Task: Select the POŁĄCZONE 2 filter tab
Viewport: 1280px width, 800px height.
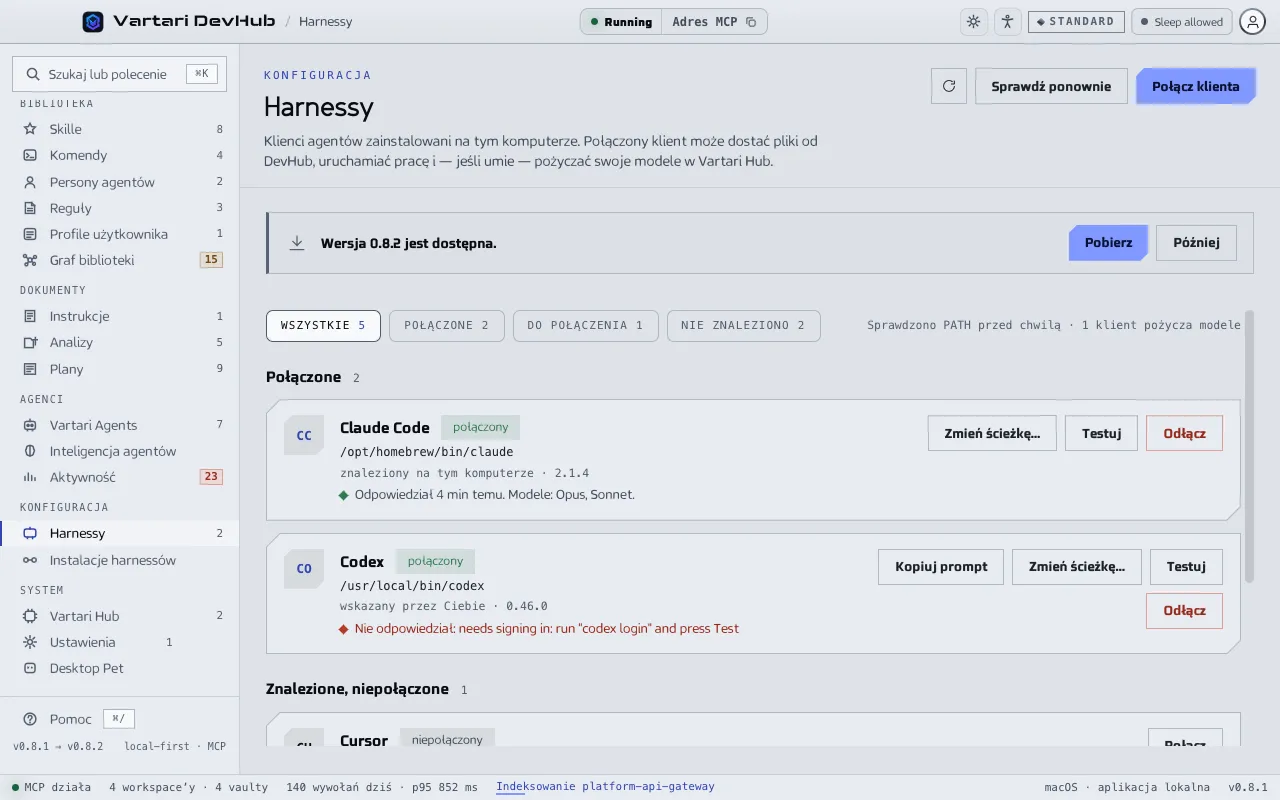Action: click(446, 326)
